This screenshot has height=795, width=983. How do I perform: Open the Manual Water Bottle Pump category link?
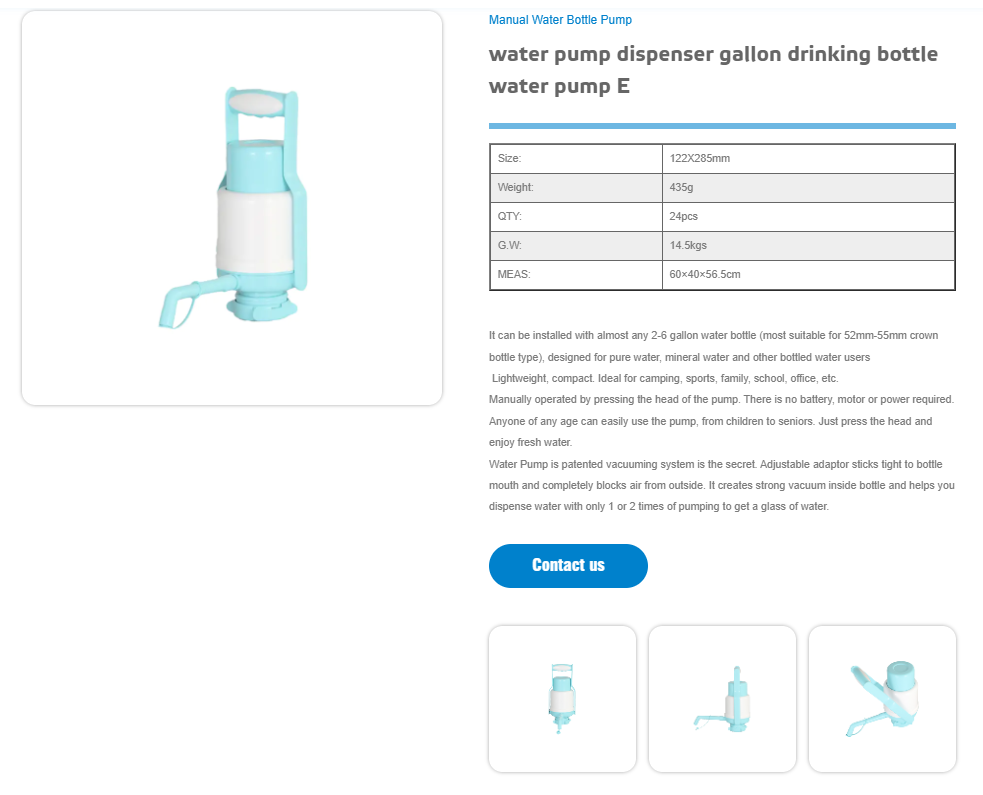[560, 20]
